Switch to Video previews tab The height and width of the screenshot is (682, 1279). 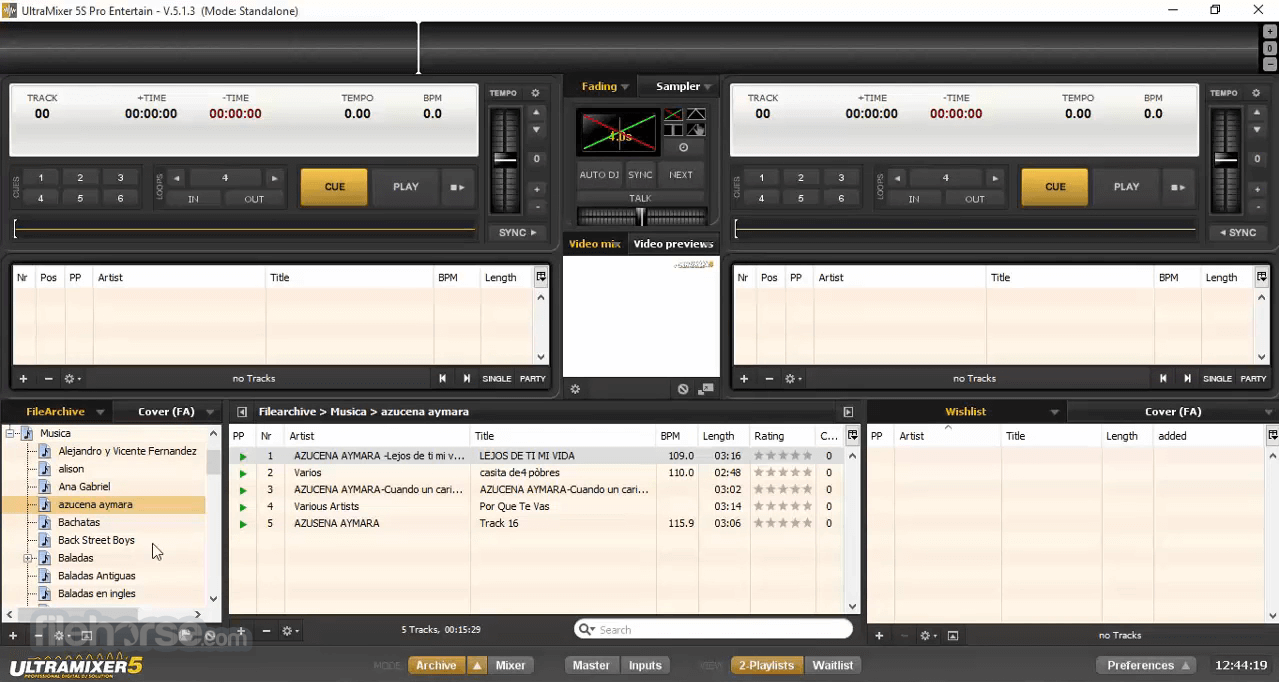pyautogui.click(x=673, y=244)
